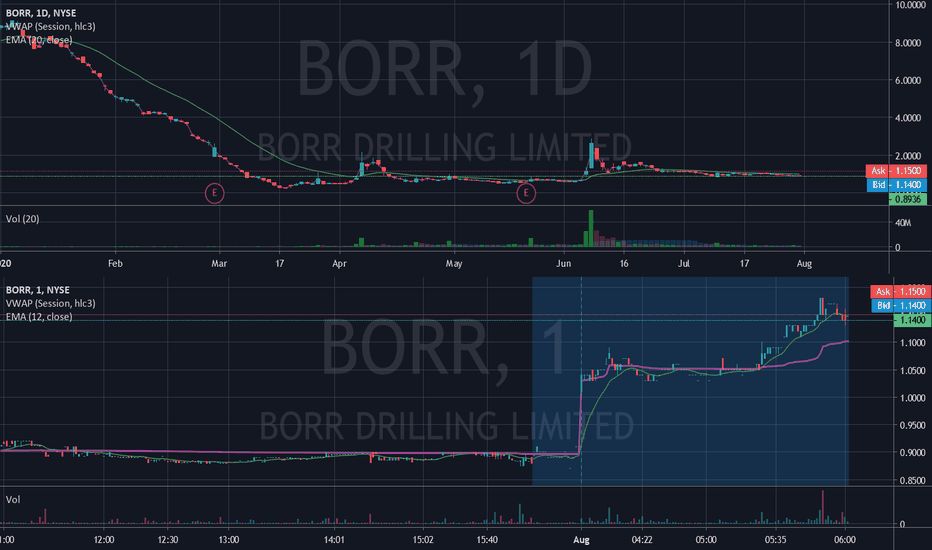The height and width of the screenshot is (550, 932).
Task: Click the 14:01 time axis label
Action: tap(334, 540)
